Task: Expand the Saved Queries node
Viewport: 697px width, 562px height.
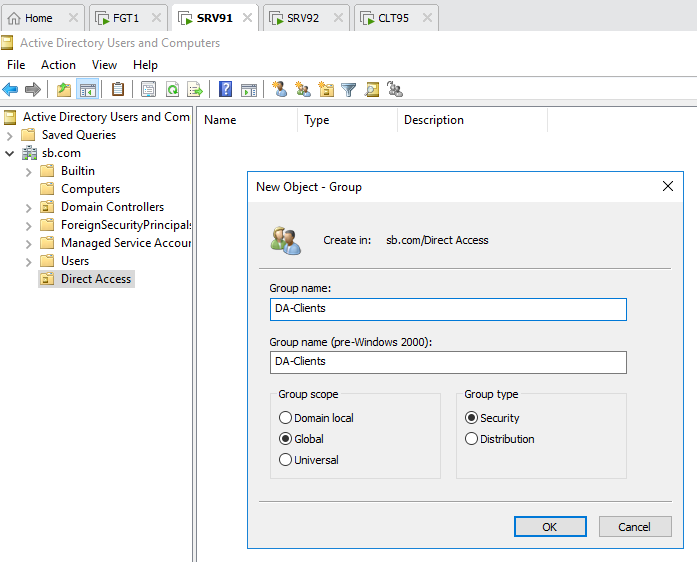Action: 9,136
